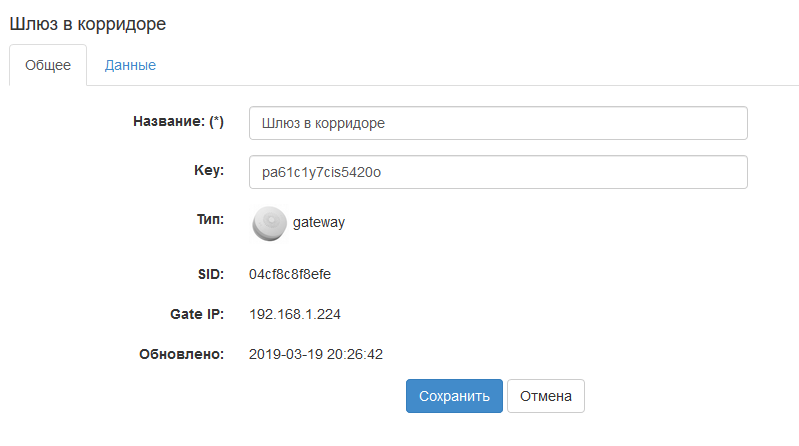This screenshot has height=446, width=799.
Task: Click the horizontal divider line right of the Данные tab
Action: (480, 85)
